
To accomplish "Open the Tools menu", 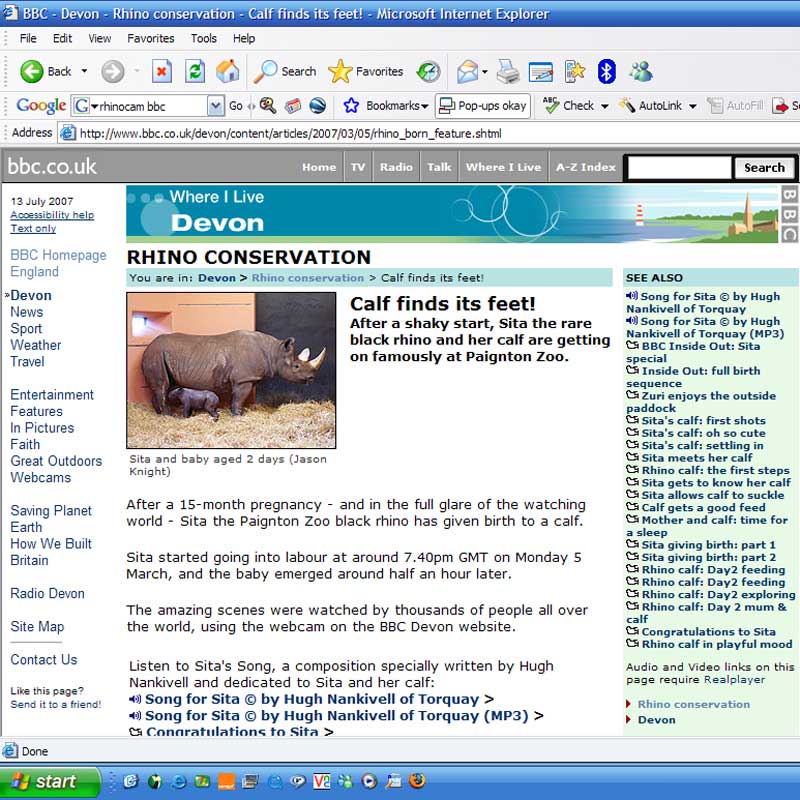I will click(203, 38).
